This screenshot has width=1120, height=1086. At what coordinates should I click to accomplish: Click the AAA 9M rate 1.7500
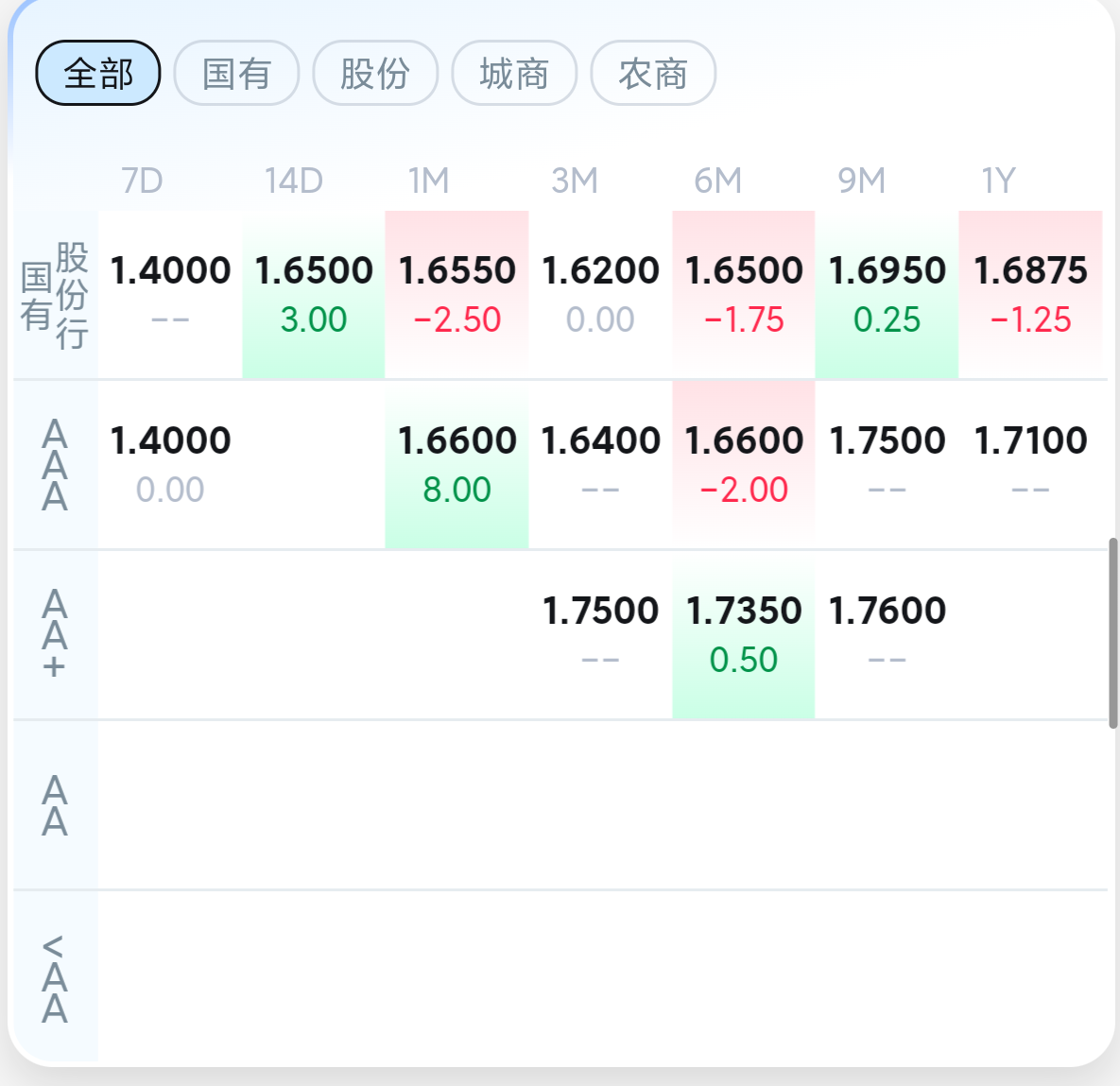click(887, 463)
